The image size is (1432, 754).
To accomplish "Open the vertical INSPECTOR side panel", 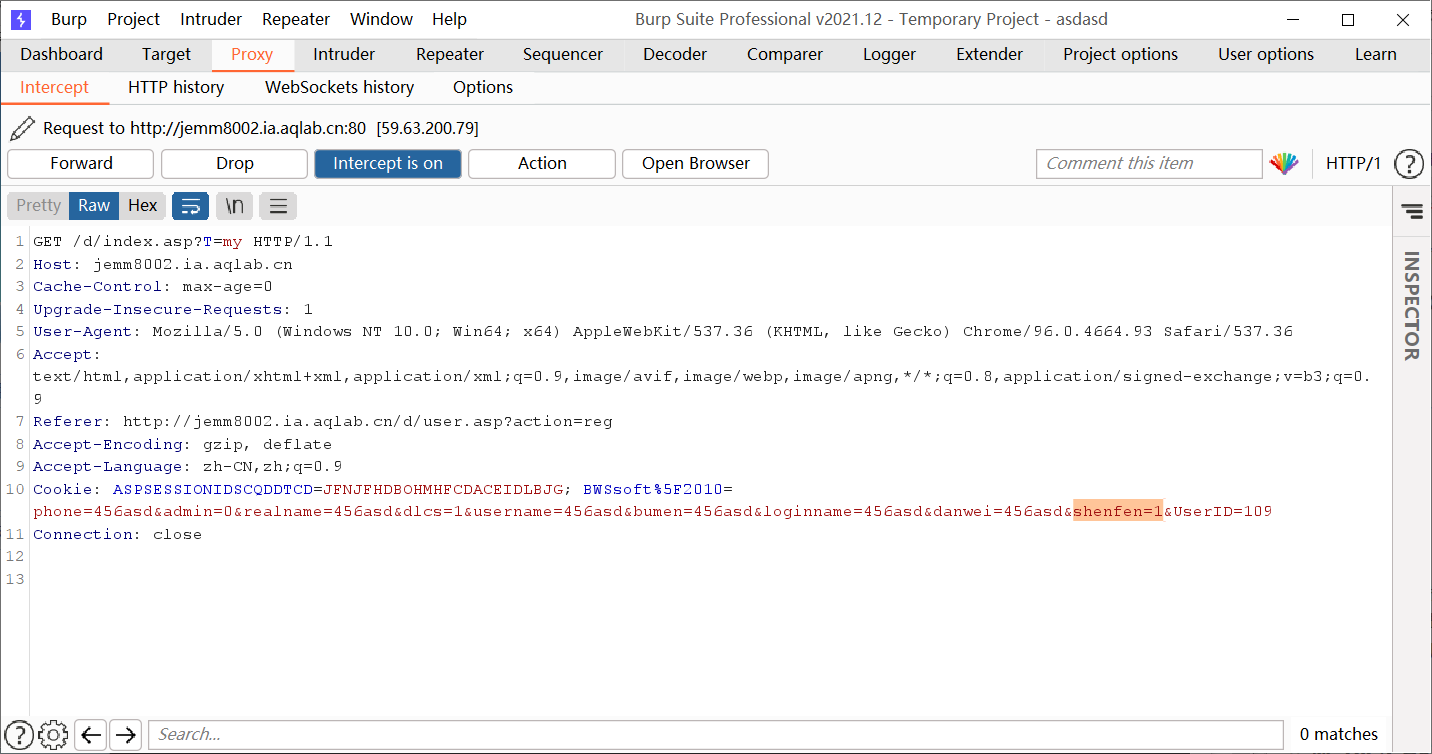I will [1411, 306].
